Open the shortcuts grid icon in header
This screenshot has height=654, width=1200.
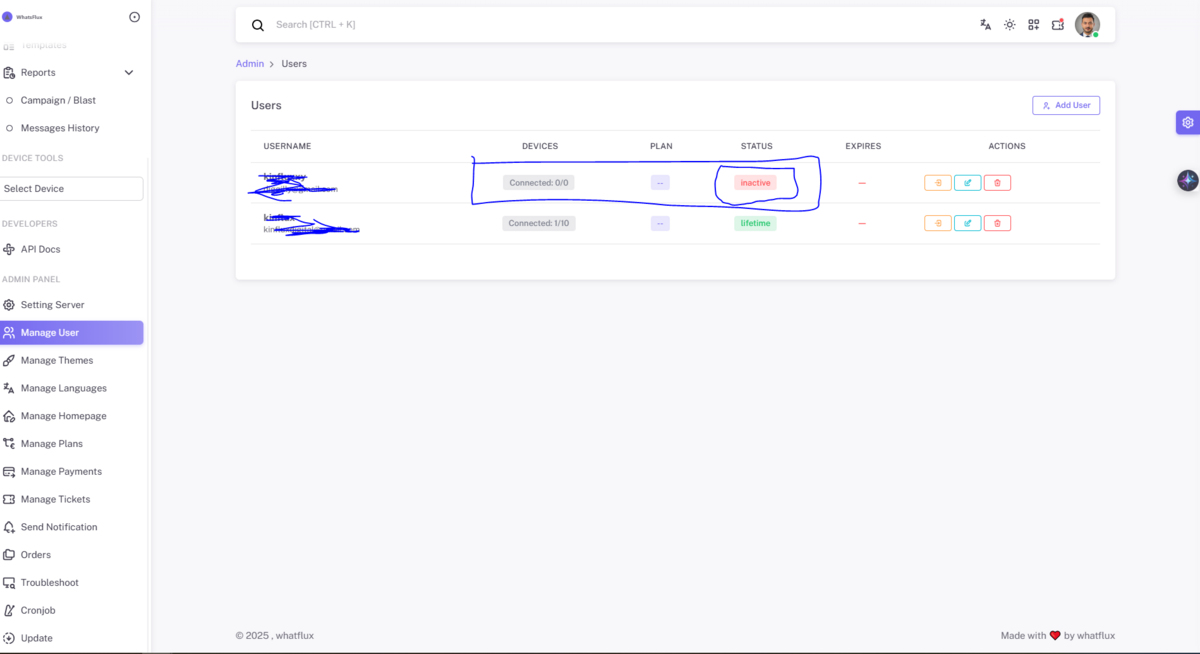(x=1033, y=25)
